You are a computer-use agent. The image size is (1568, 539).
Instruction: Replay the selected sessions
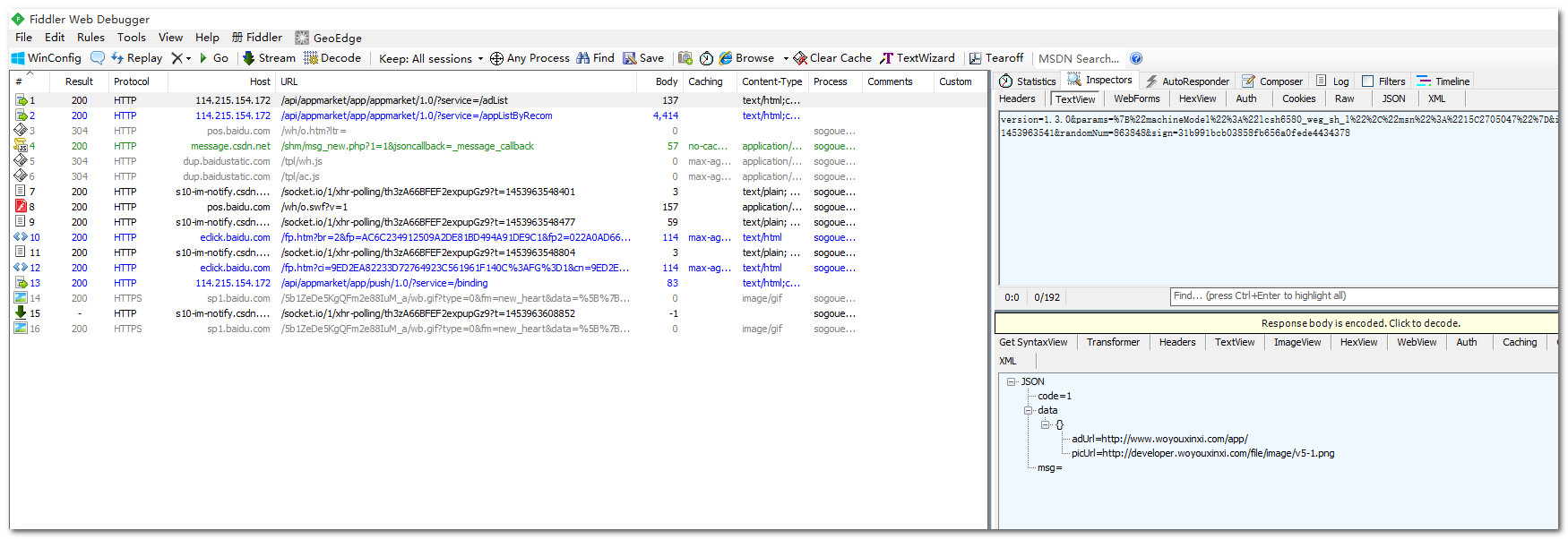coord(137,58)
